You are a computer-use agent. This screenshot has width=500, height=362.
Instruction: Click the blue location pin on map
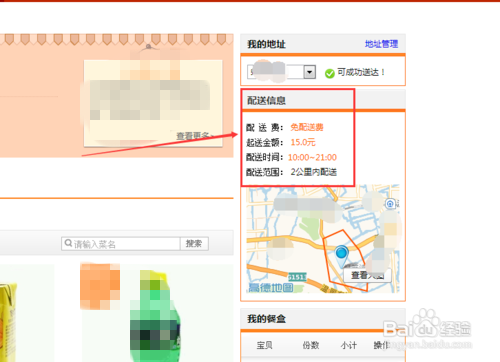coord(341,256)
